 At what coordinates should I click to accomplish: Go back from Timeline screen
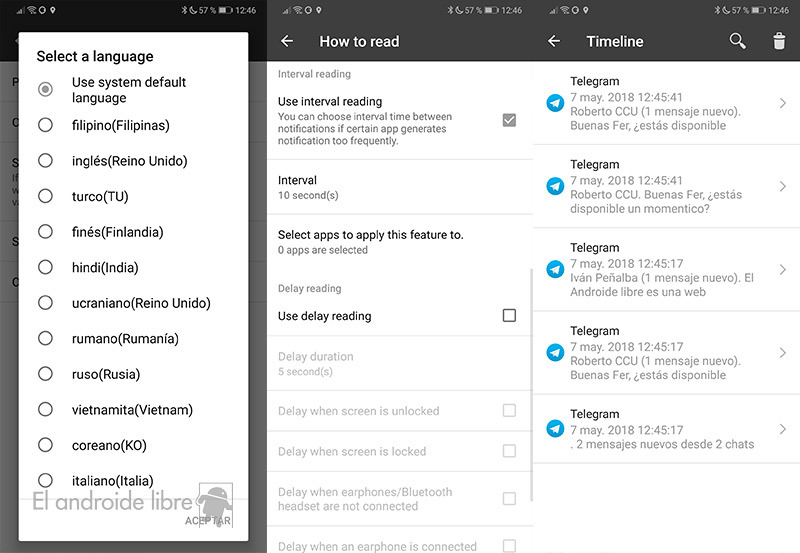[554, 41]
